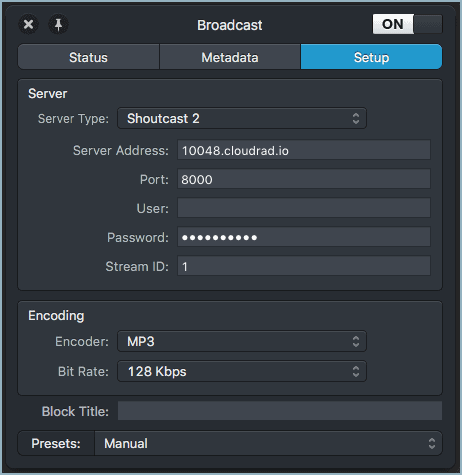Click the Port label

[x=154, y=180]
